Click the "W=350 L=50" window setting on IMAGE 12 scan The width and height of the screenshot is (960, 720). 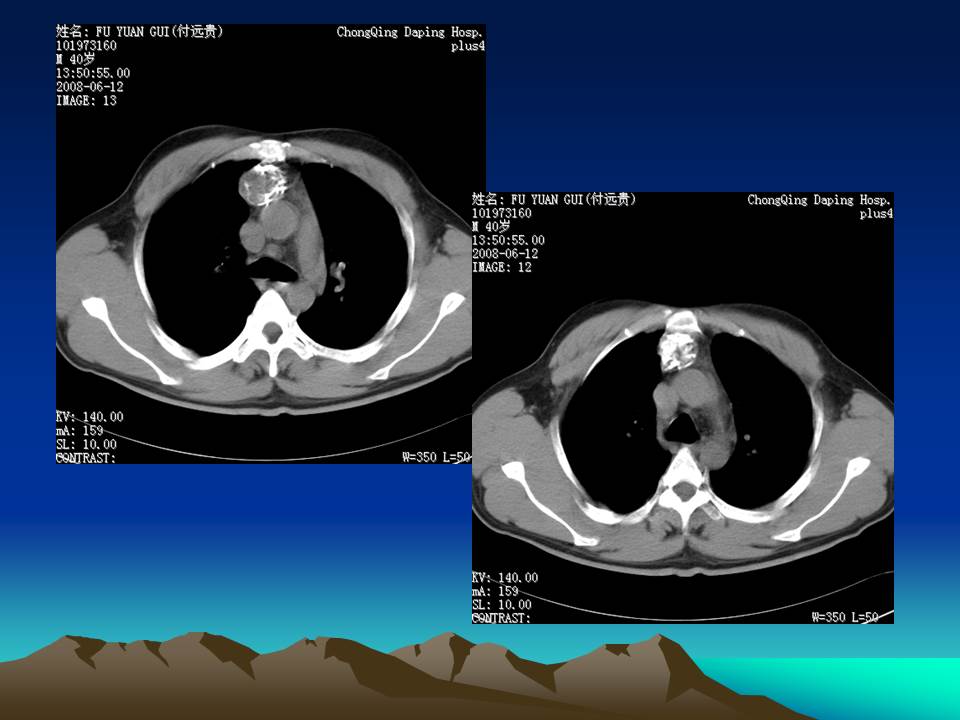(845, 617)
